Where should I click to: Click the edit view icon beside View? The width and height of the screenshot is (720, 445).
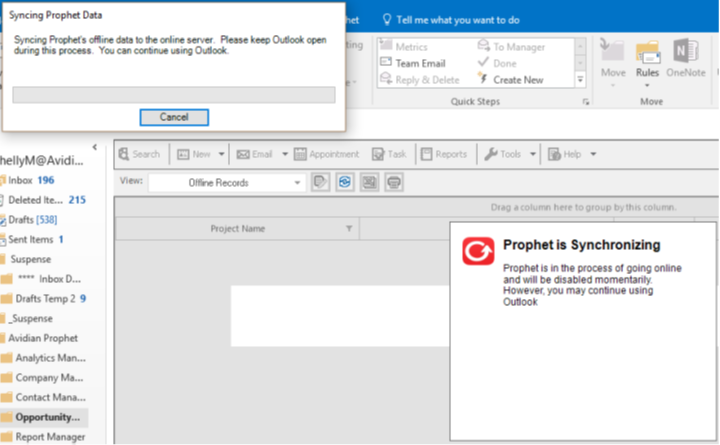(320, 183)
